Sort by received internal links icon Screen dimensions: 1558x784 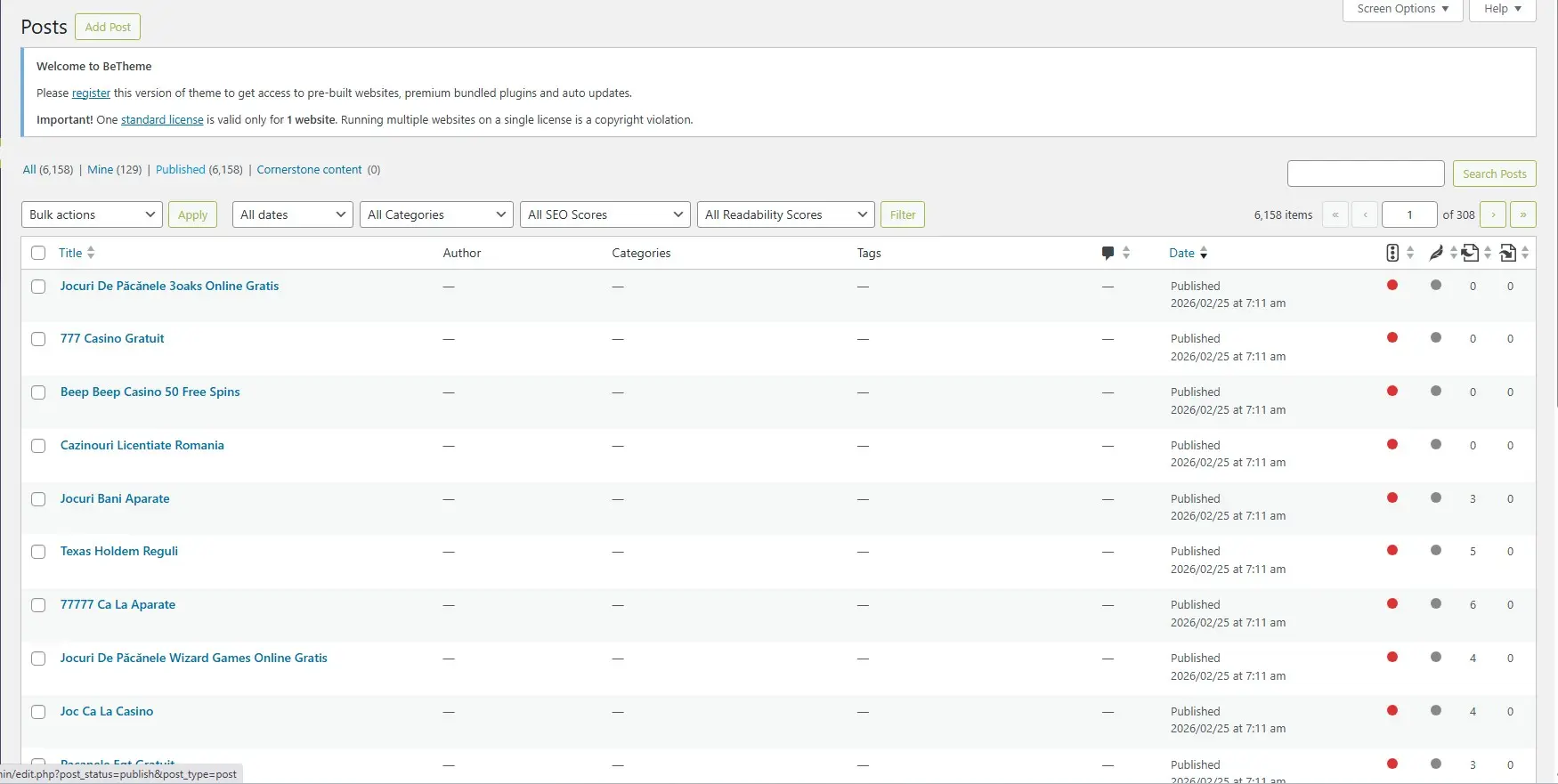pyautogui.click(x=1508, y=253)
